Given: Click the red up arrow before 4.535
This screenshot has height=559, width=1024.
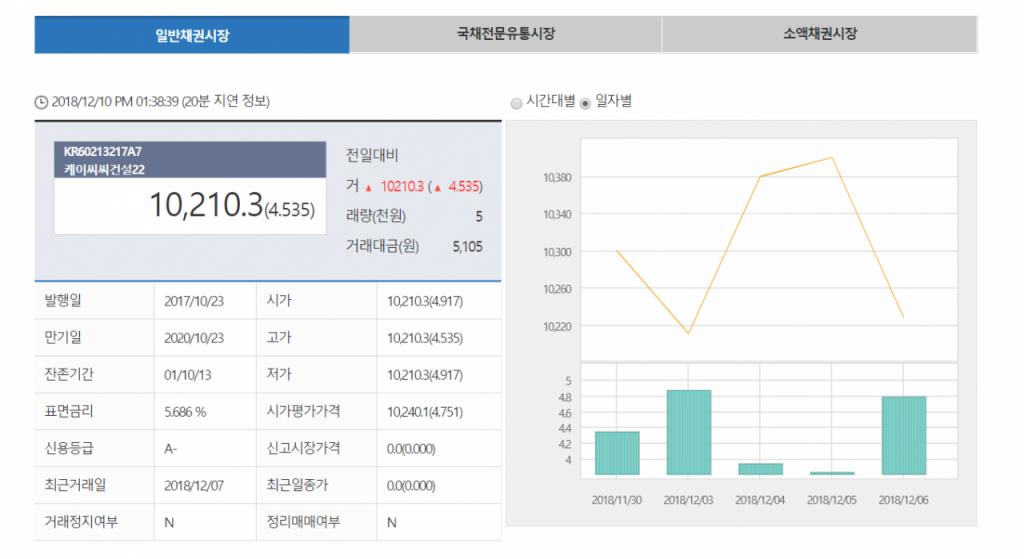Looking at the screenshot, I should (437, 187).
